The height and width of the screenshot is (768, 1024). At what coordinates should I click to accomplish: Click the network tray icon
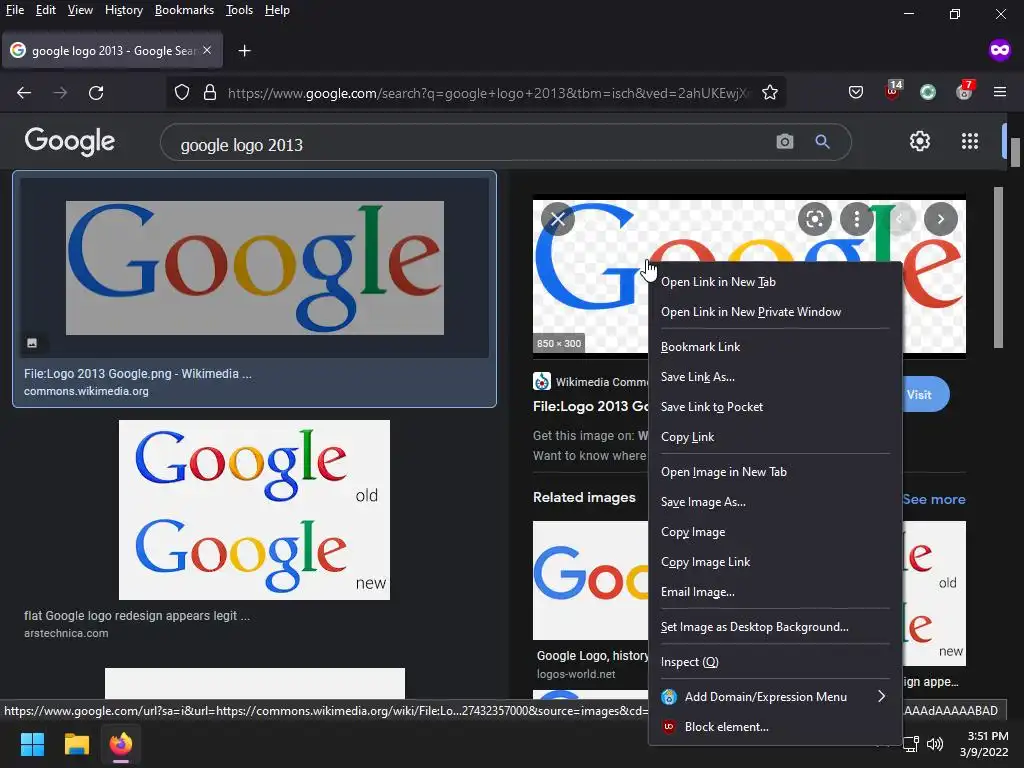(x=911, y=744)
